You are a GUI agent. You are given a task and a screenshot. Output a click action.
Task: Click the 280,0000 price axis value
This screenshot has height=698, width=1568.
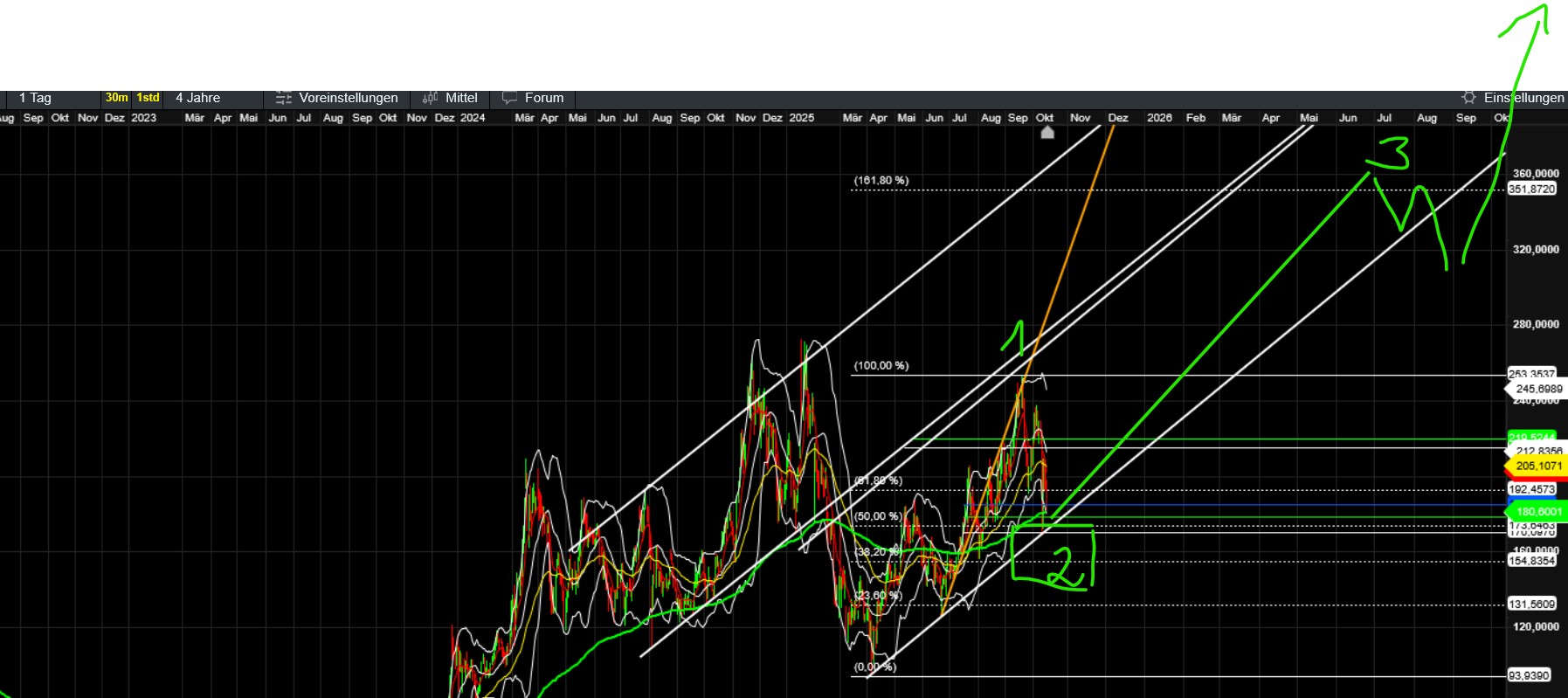pos(1536,325)
